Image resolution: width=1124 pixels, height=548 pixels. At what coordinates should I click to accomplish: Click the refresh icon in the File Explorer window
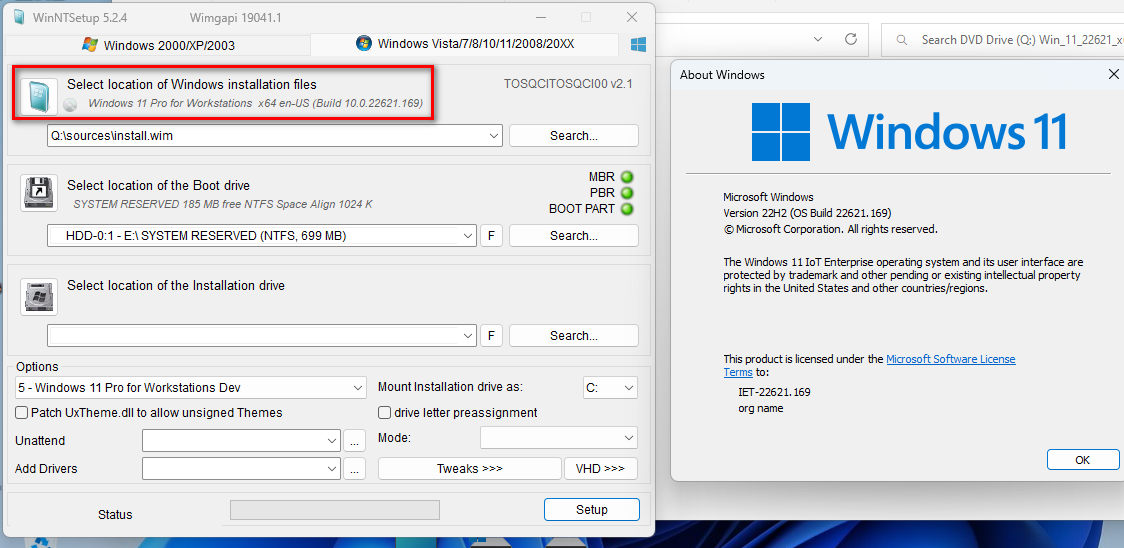pyautogui.click(x=851, y=39)
